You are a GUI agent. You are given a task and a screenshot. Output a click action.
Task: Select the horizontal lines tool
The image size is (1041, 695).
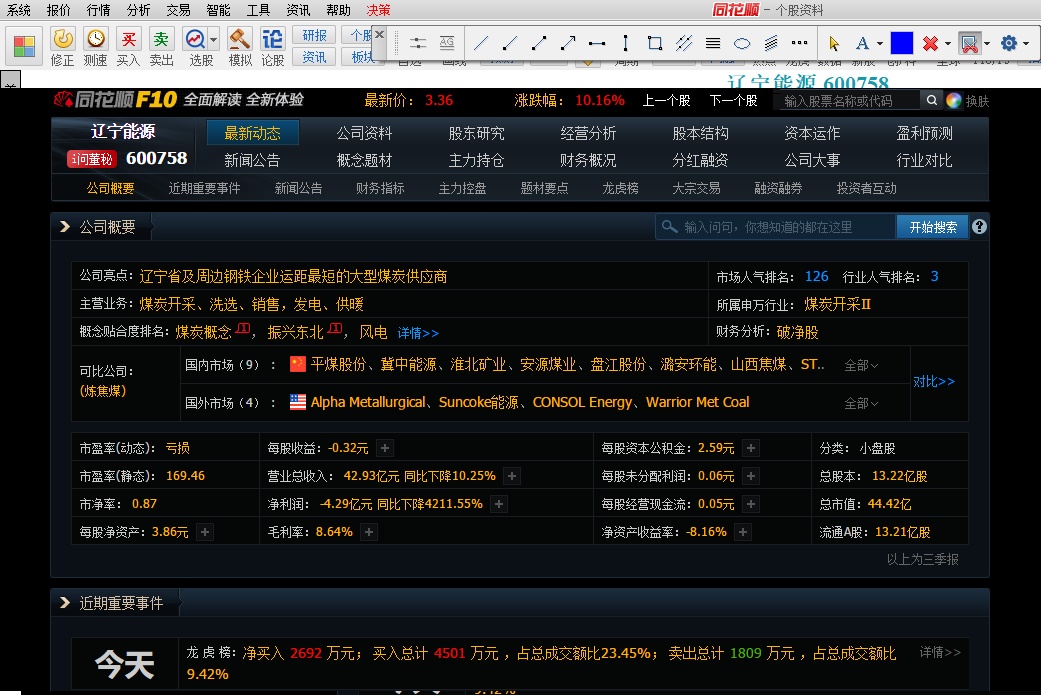click(x=713, y=44)
